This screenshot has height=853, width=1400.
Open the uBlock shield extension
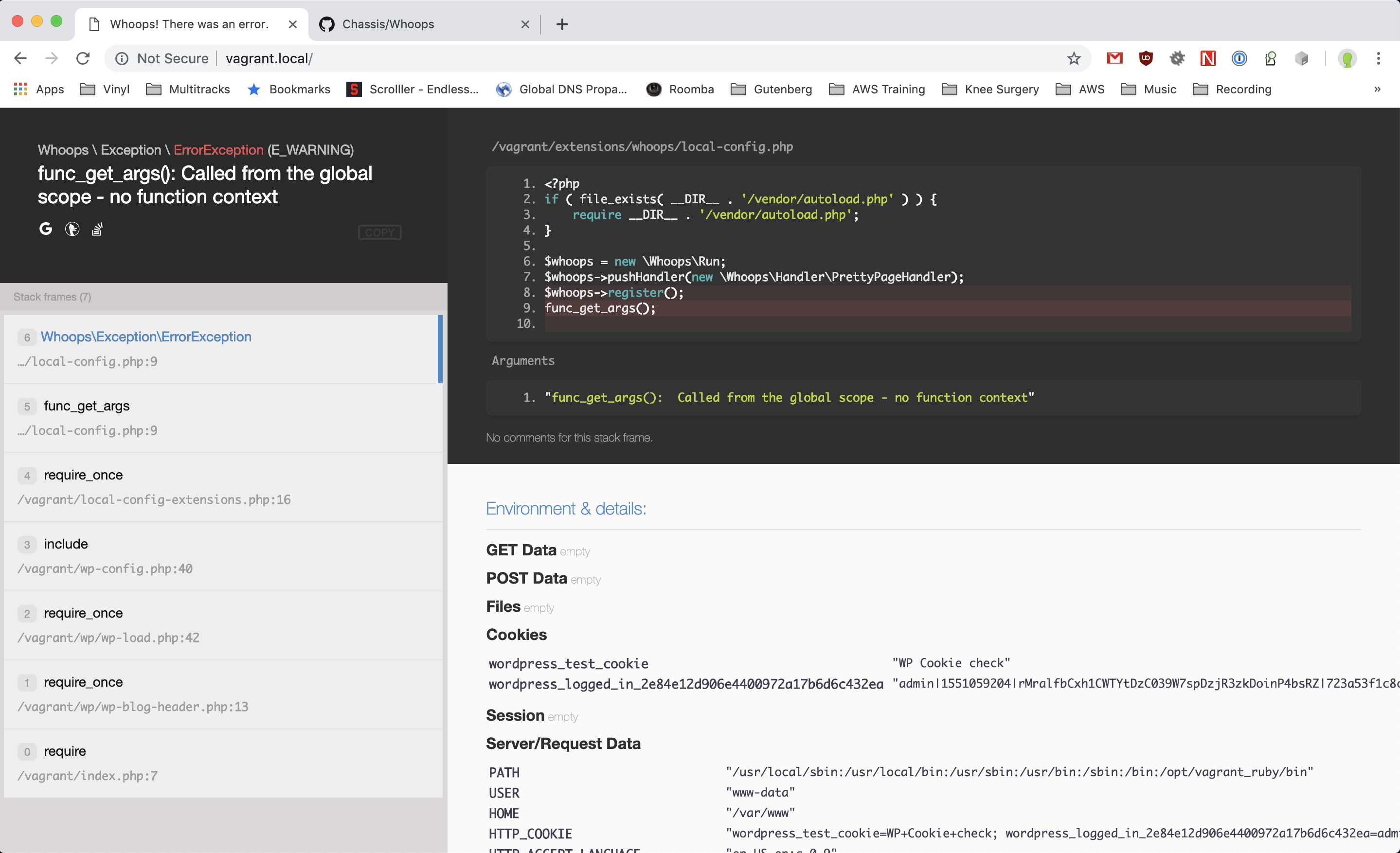tap(1146, 58)
